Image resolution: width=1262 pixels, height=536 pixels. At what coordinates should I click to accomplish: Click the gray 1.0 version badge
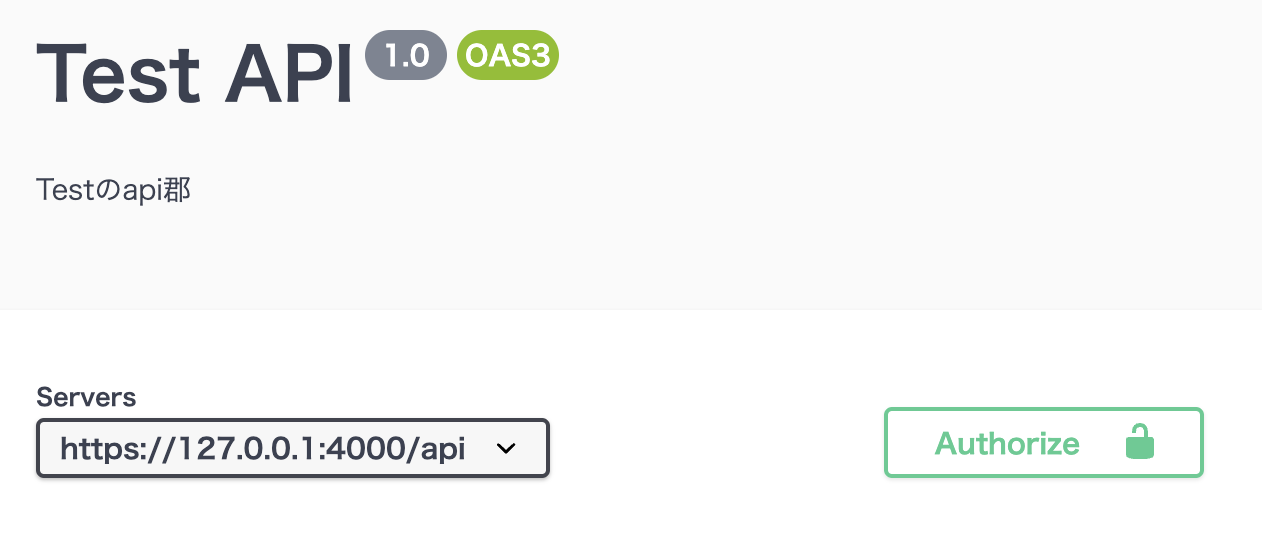[406, 55]
